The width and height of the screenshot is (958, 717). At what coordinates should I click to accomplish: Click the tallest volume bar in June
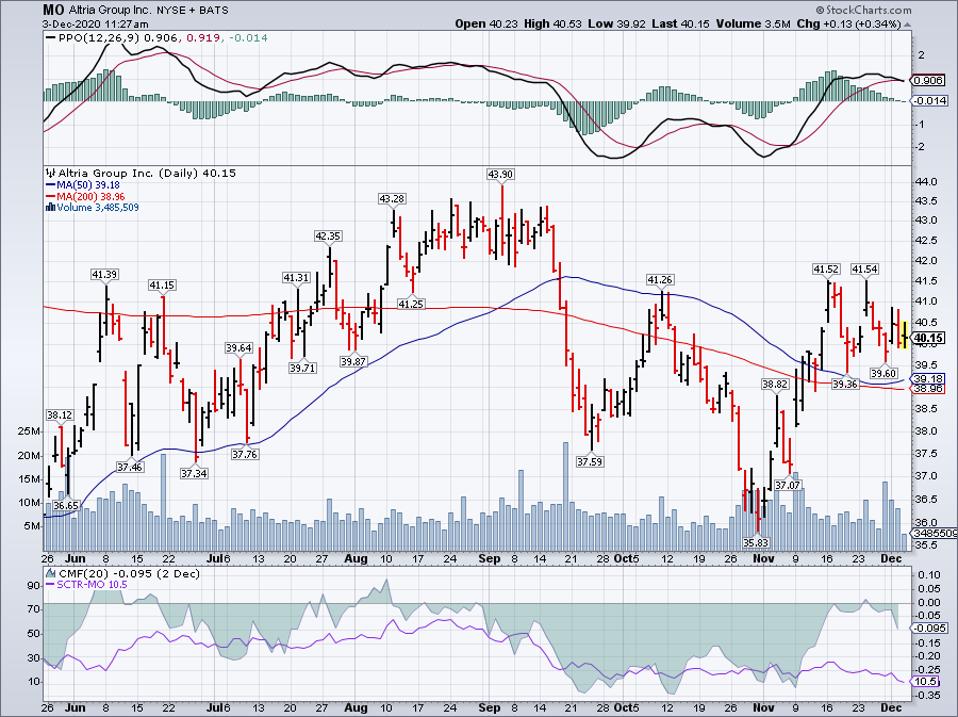pyautogui.click(x=163, y=502)
